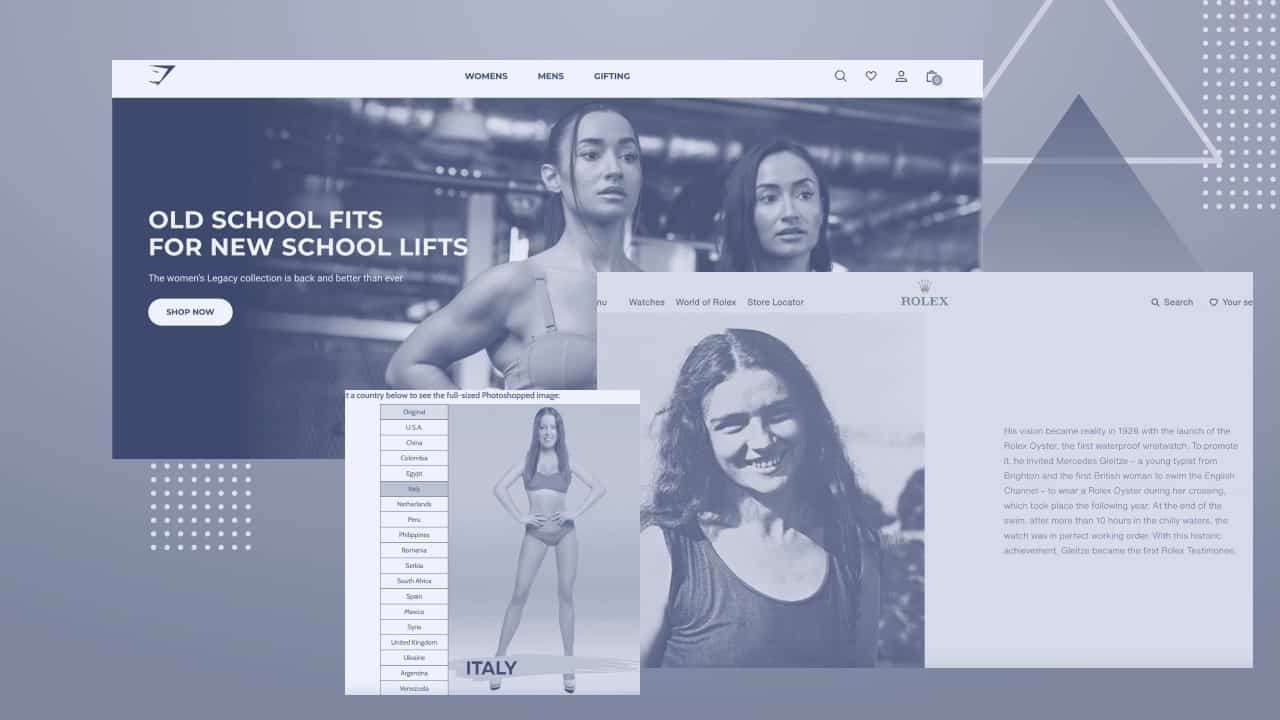Screen dimensions: 1280x720
Task: Click the Search magnifier on Rolex page
Action: coord(1155,302)
